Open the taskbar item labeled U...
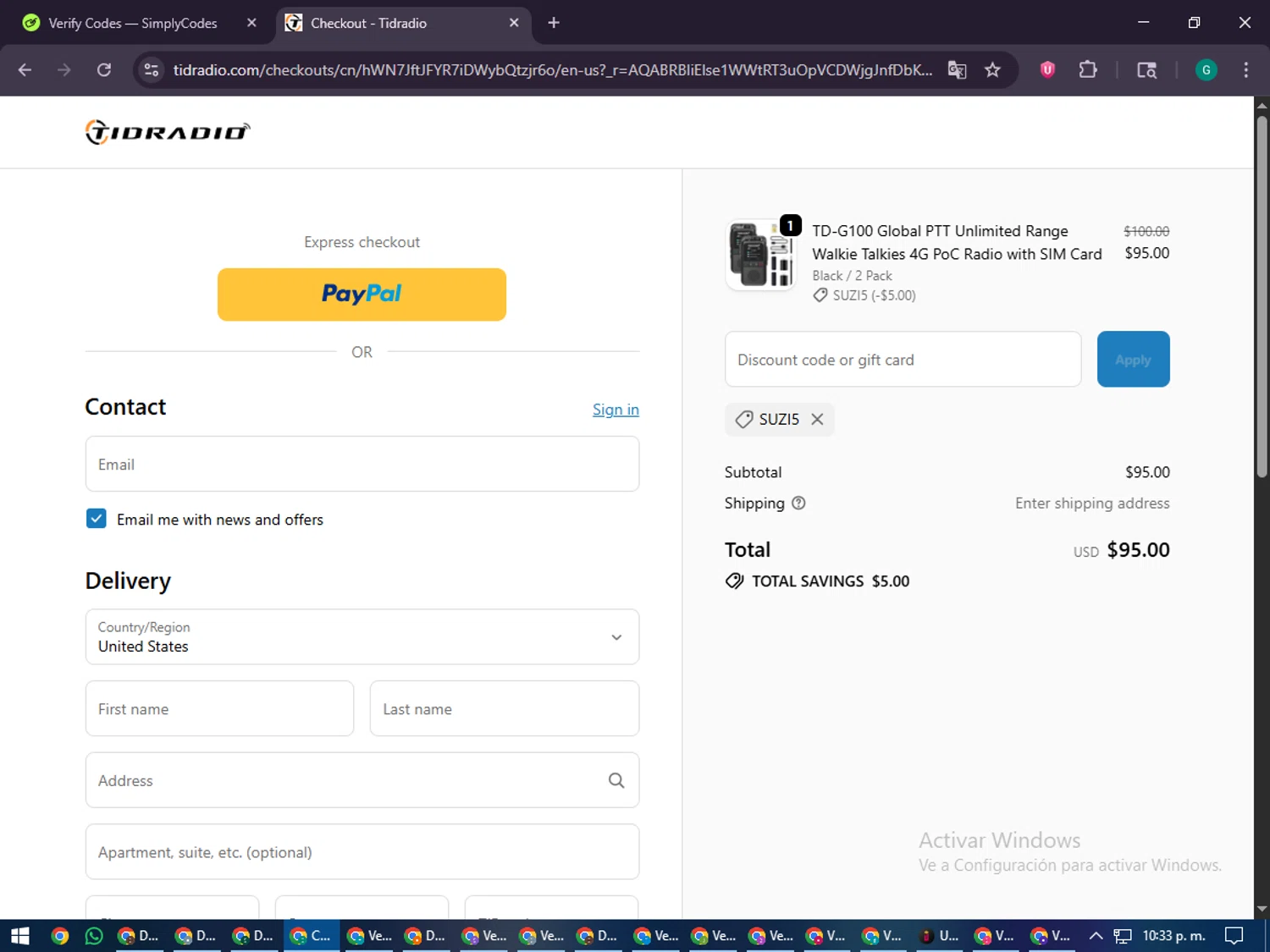The image size is (1270, 952). [x=939, y=936]
